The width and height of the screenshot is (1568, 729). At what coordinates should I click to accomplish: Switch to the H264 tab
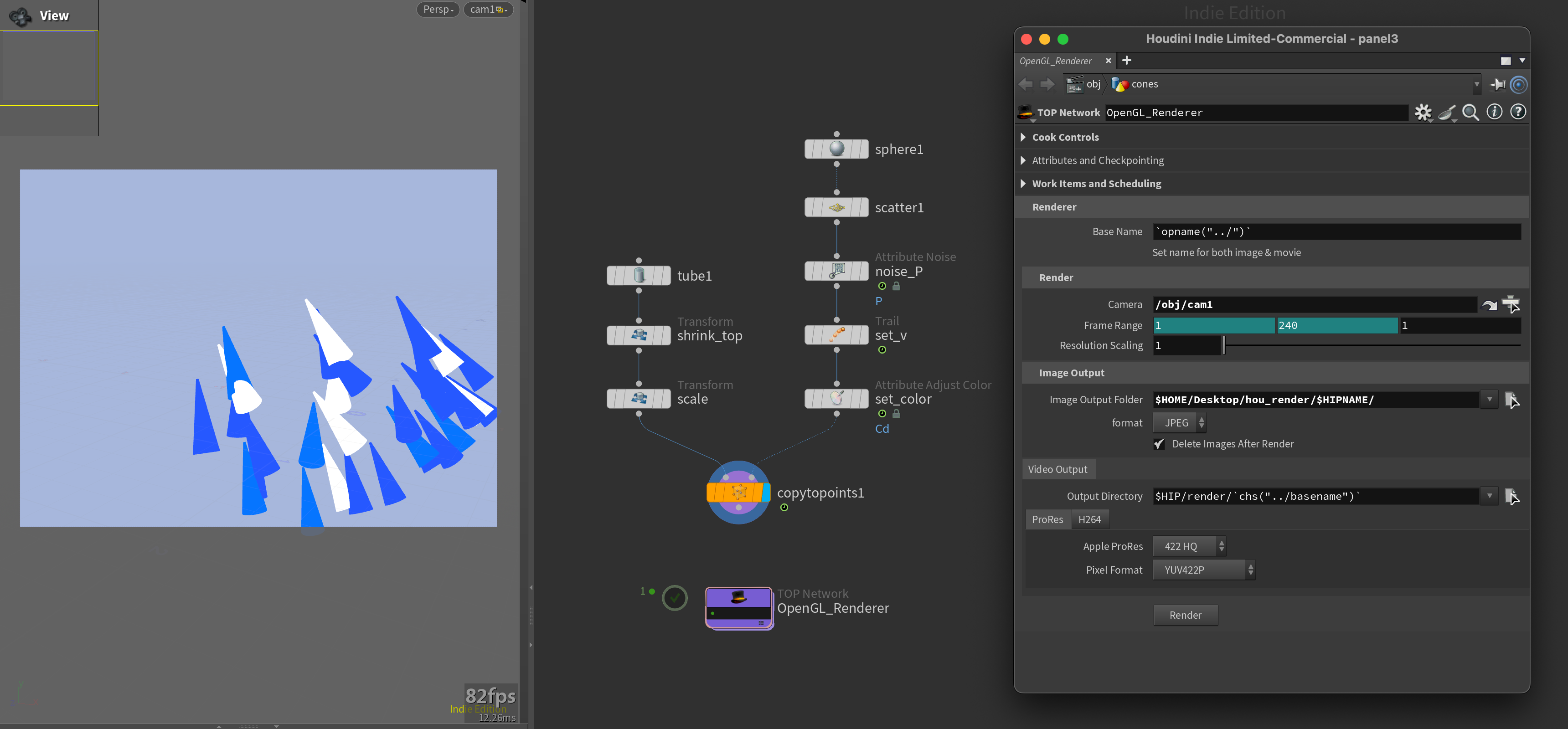pyautogui.click(x=1090, y=519)
